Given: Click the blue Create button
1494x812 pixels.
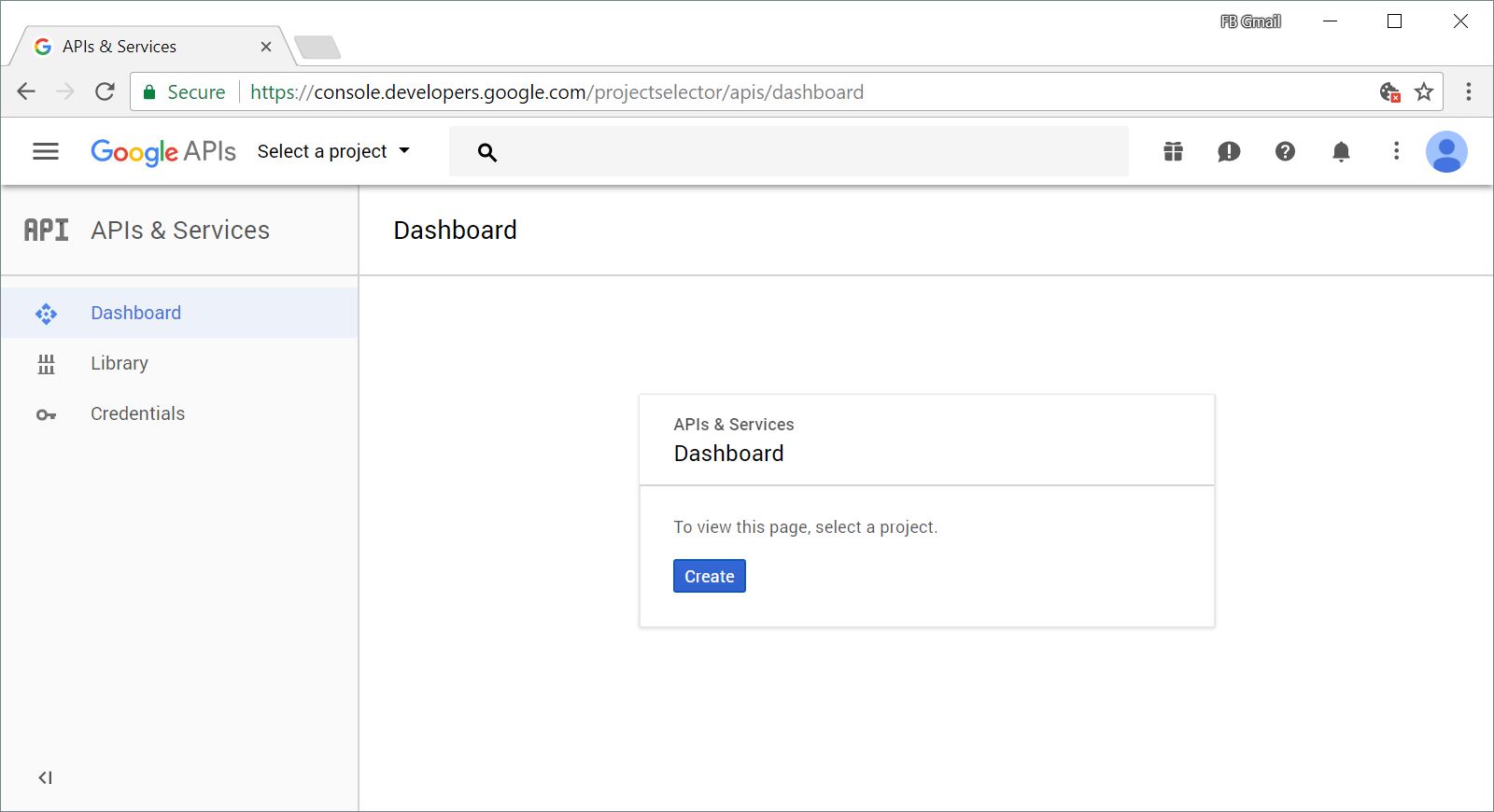Looking at the screenshot, I should click(x=710, y=576).
